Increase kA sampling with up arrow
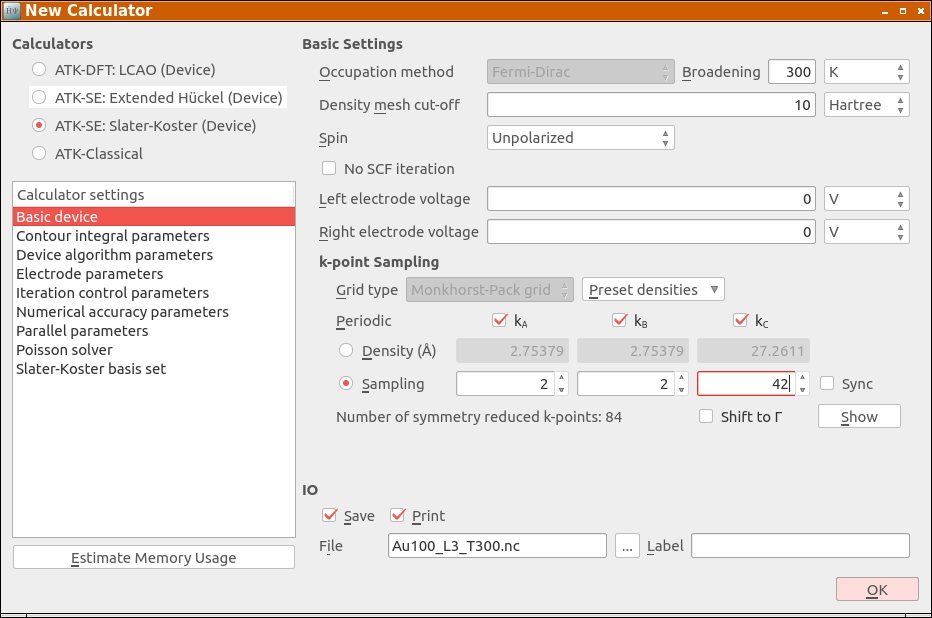The height and width of the screenshot is (618, 932). pyautogui.click(x=562, y=377)
